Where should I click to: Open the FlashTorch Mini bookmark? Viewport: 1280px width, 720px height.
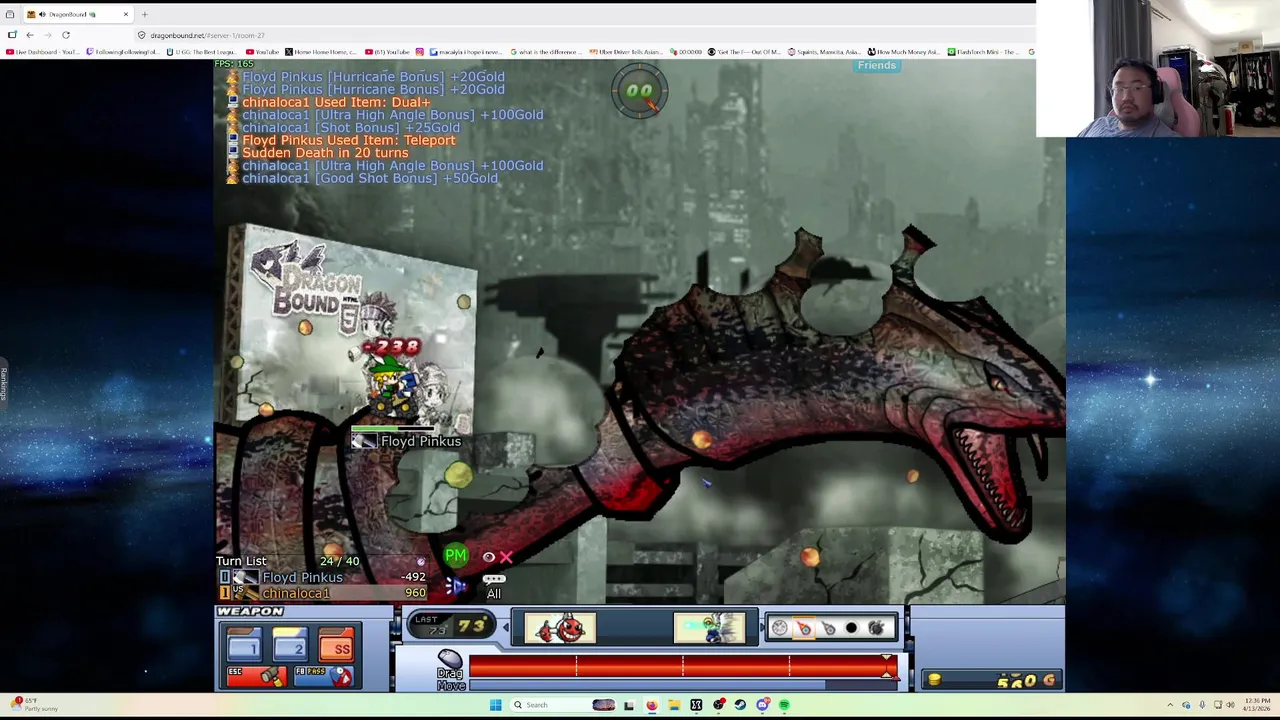point(984,52)
